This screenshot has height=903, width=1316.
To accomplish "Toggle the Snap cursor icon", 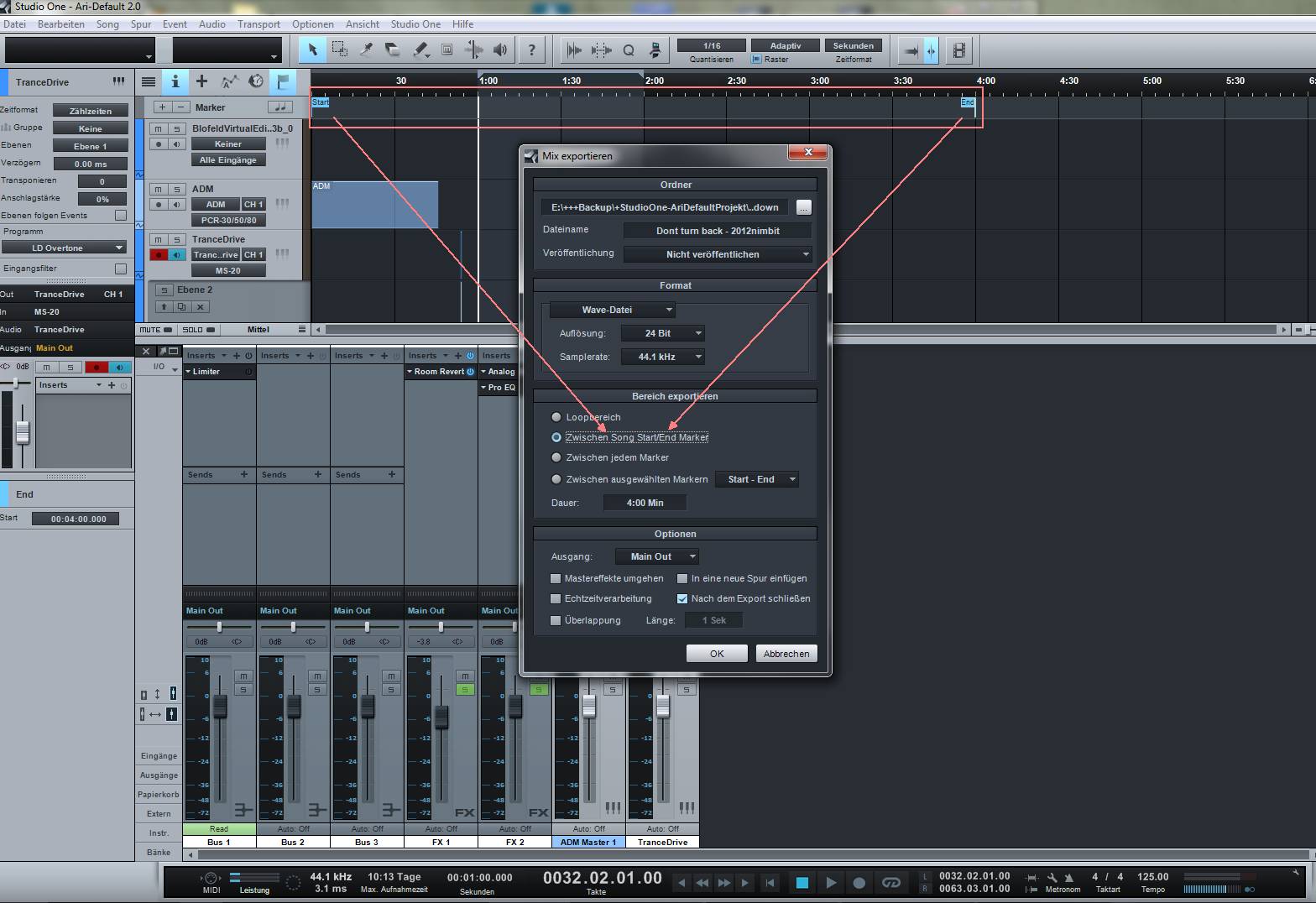I will 931,51.
